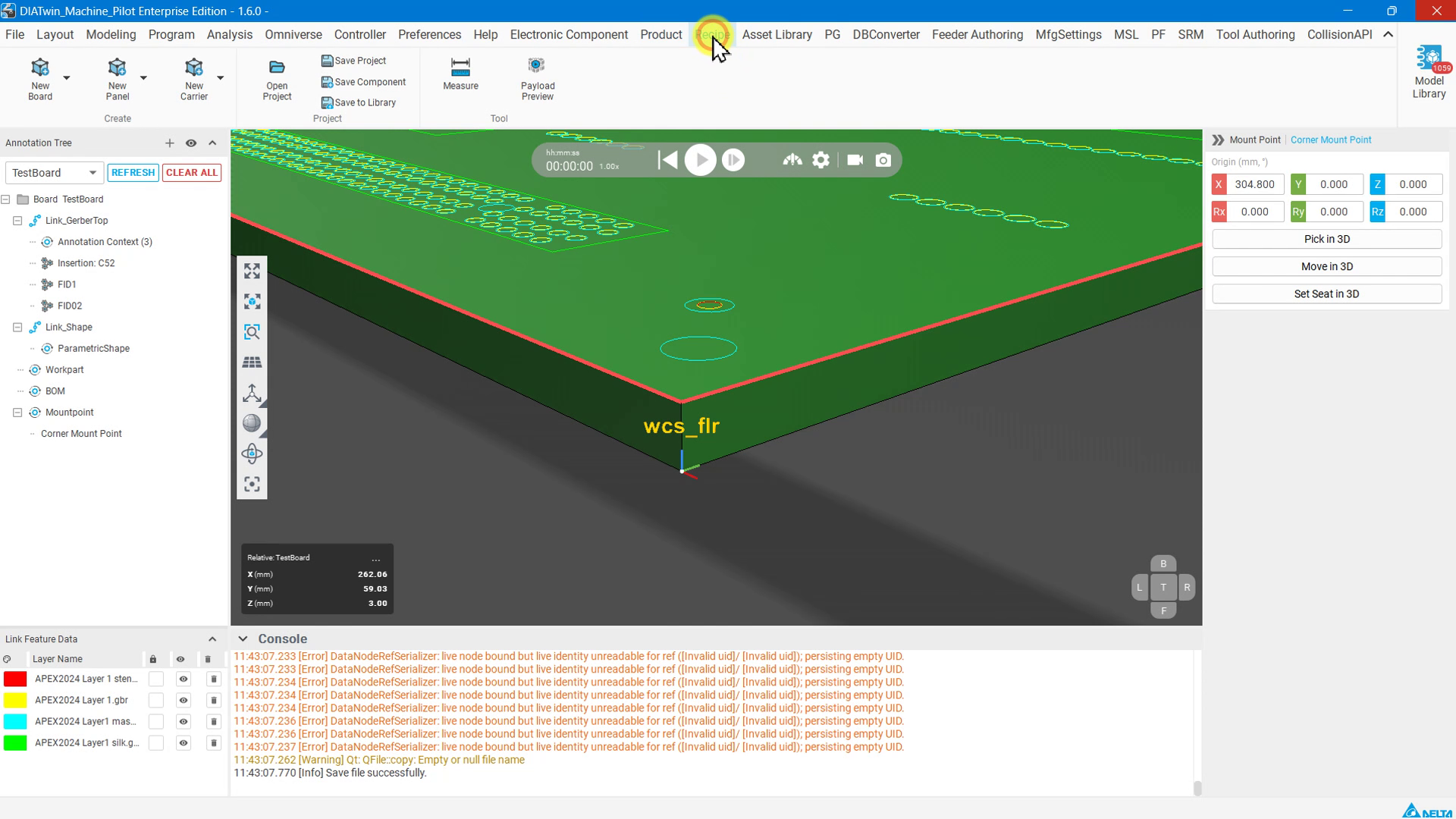Click Pick in 3D button
The height and width of the screenshot is (819, 1456).
pos(1326,240)
